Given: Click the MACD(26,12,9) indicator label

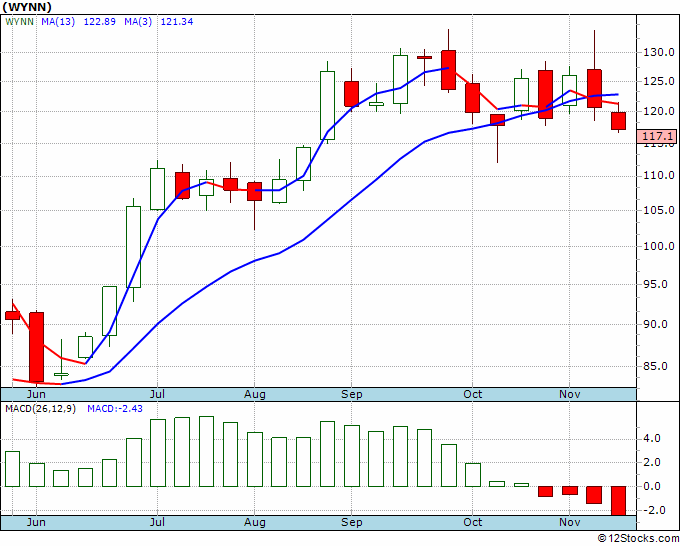Looking at the screenshot, I should click(40, 409).
